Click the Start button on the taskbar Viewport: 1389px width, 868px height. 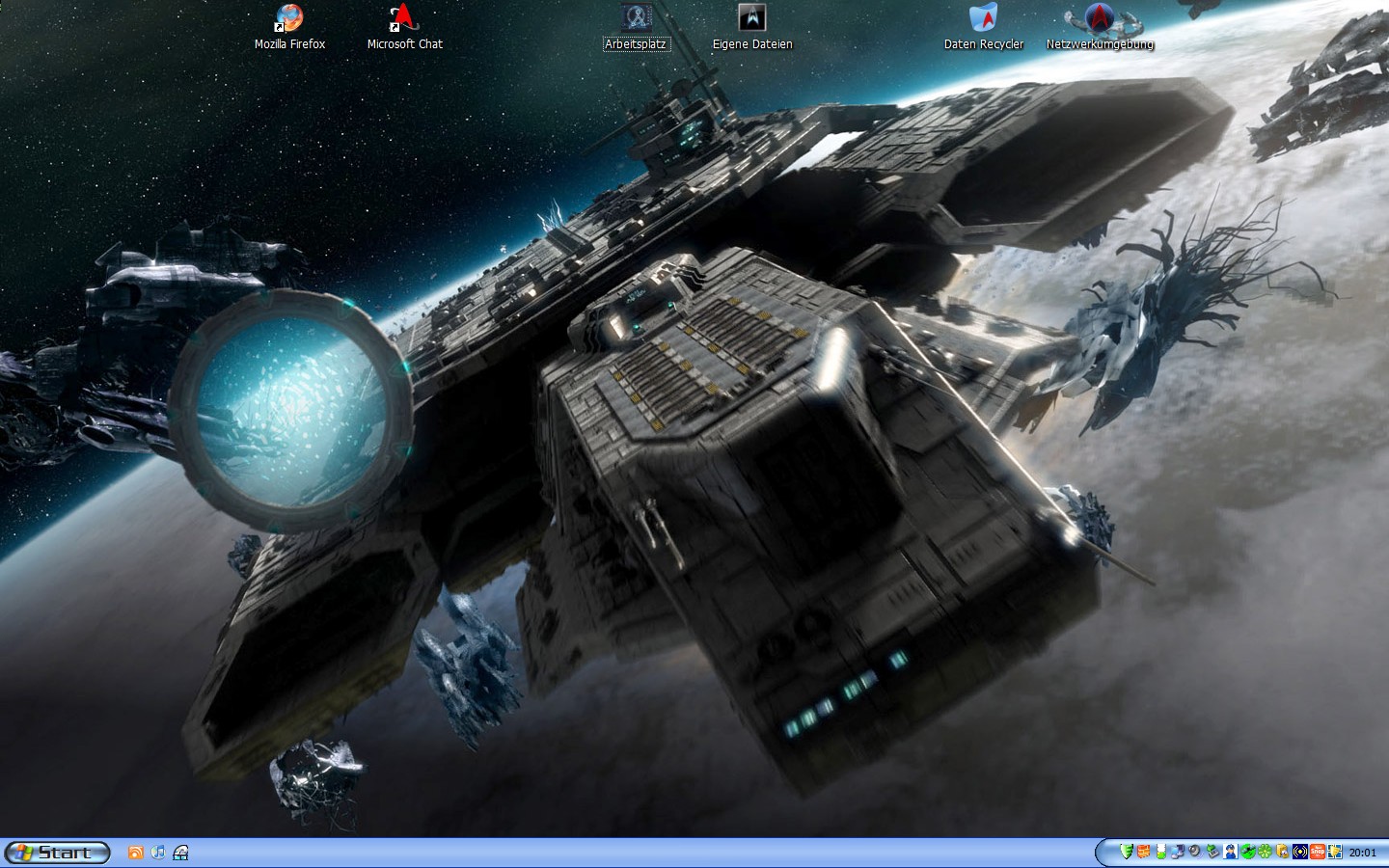click(x=57, y=853)
